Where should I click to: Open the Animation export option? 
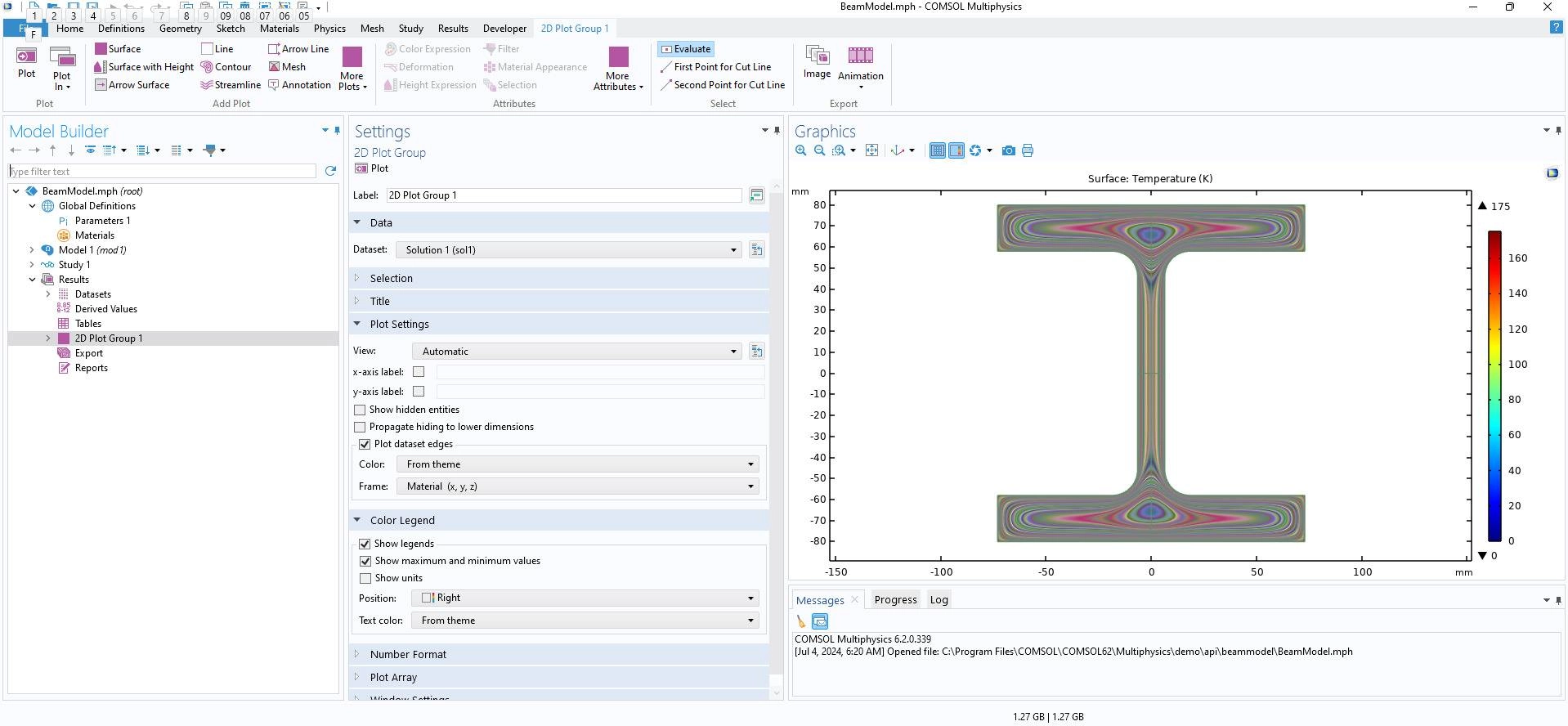[x=860, y=67]
